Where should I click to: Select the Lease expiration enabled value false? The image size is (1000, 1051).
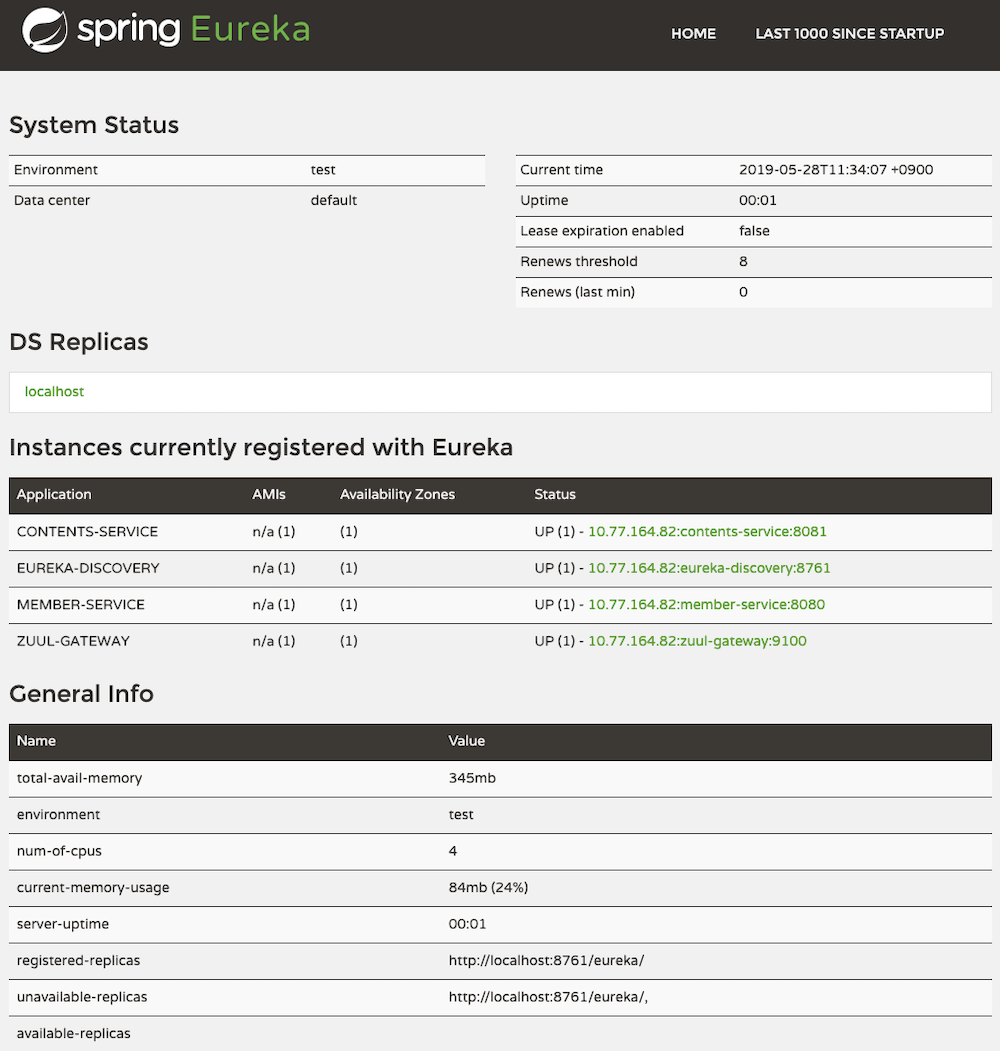coord(754,231)
